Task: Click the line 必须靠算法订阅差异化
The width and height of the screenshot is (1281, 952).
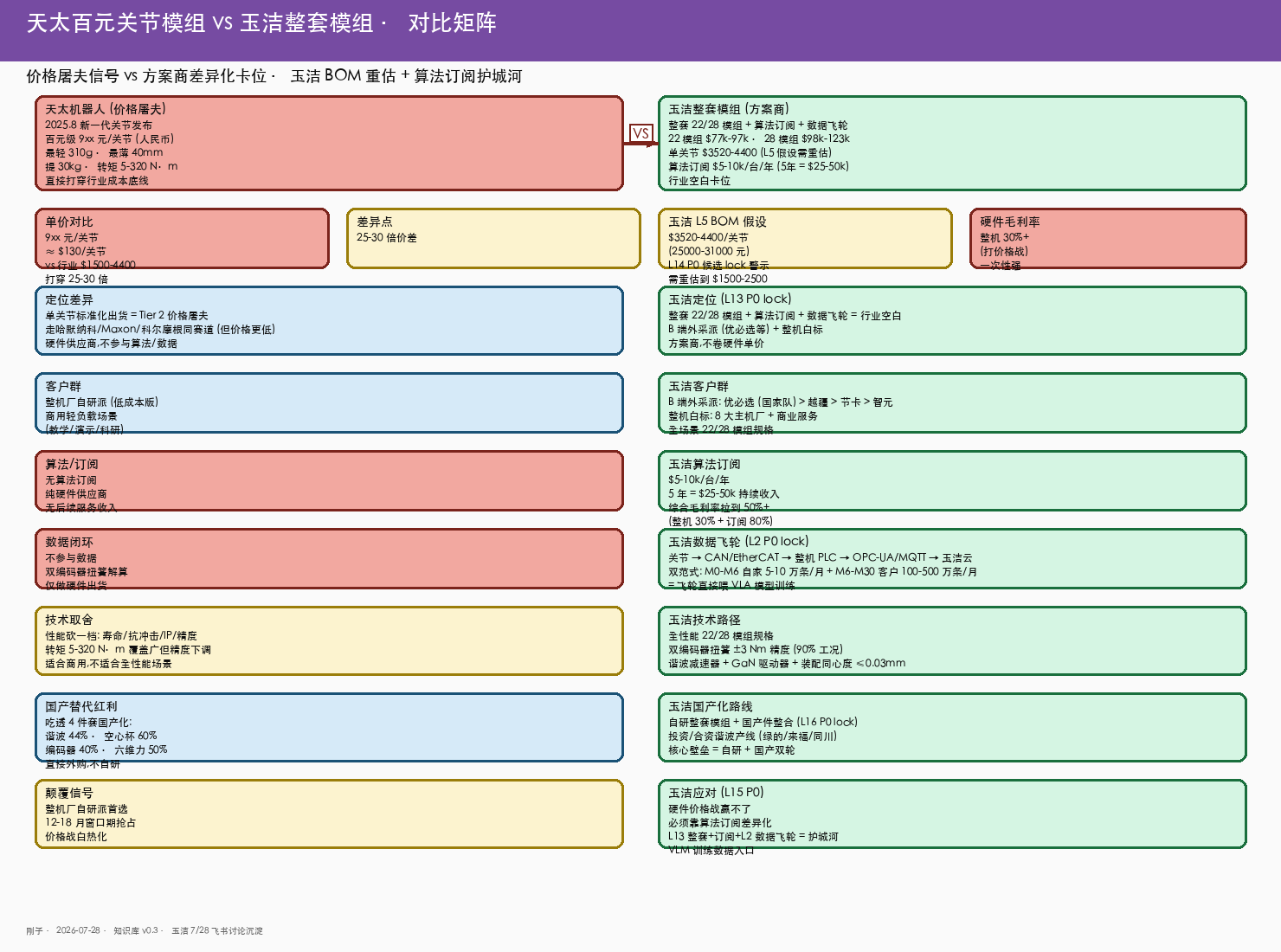Action: click(720, 823)
